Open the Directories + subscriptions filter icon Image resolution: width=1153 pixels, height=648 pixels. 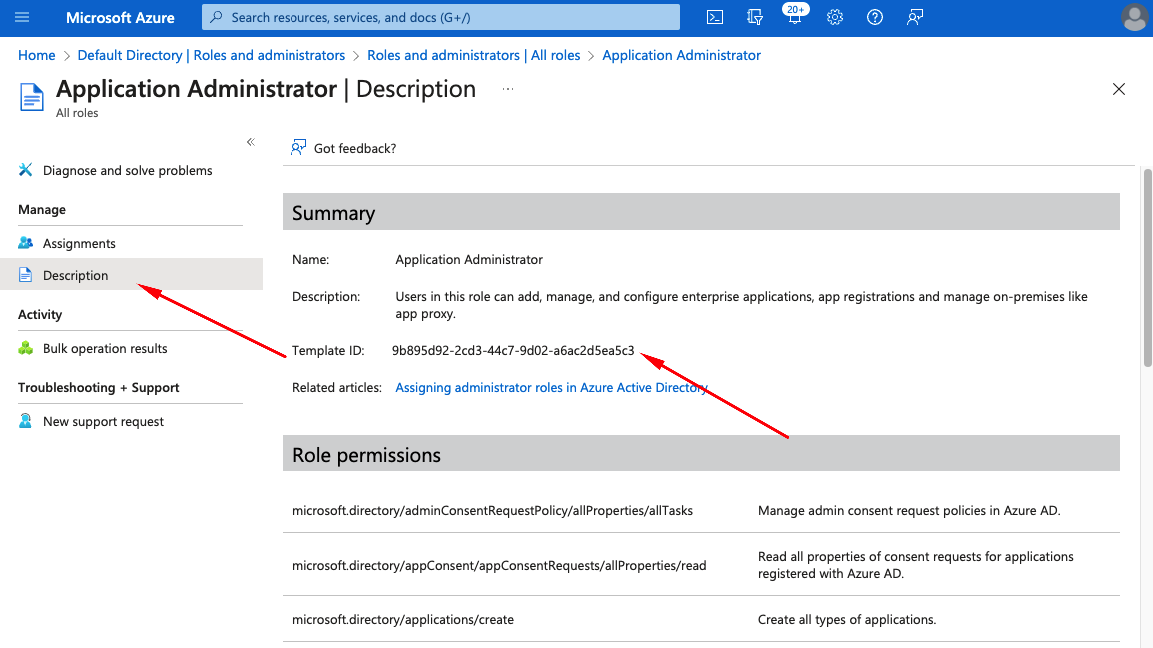[x=754, y=17]
